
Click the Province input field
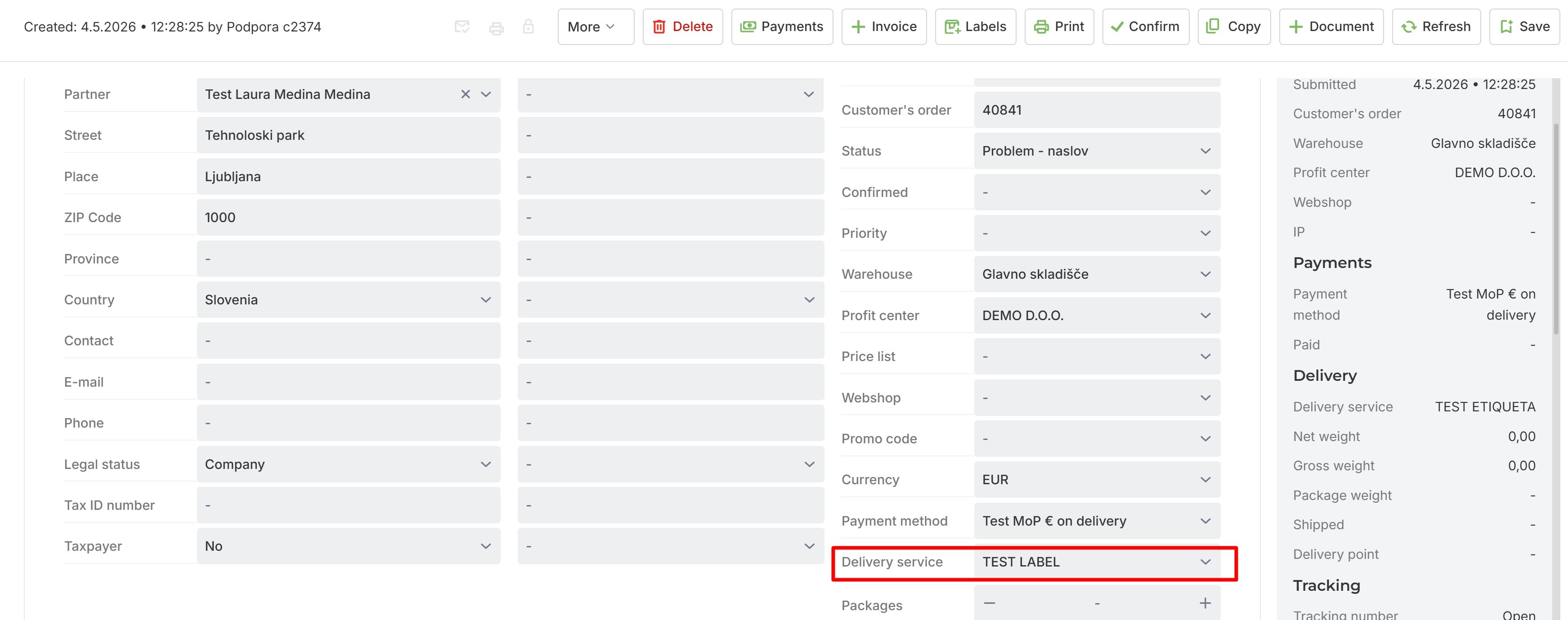click(x=348, y=259)
